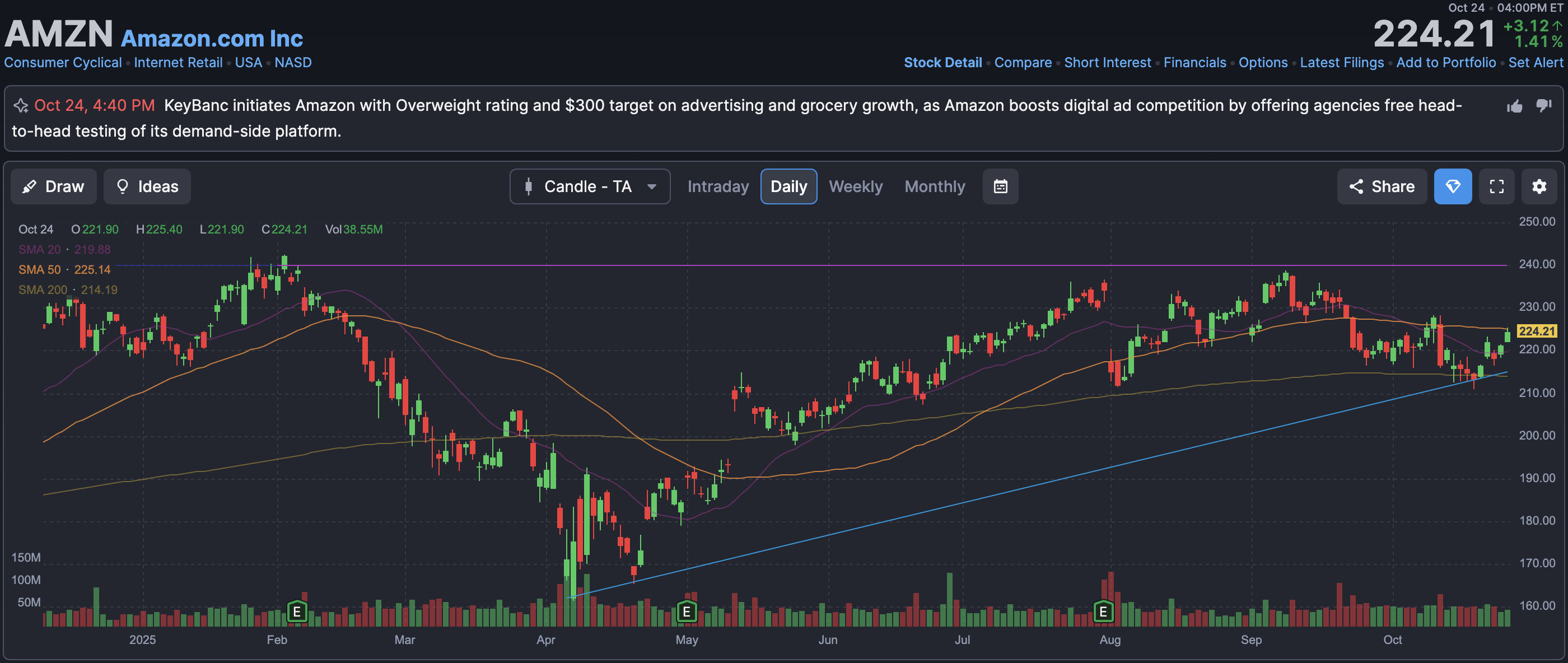1568x663 pixels.
Task: Click the Share button
Action: [1381, 186]
